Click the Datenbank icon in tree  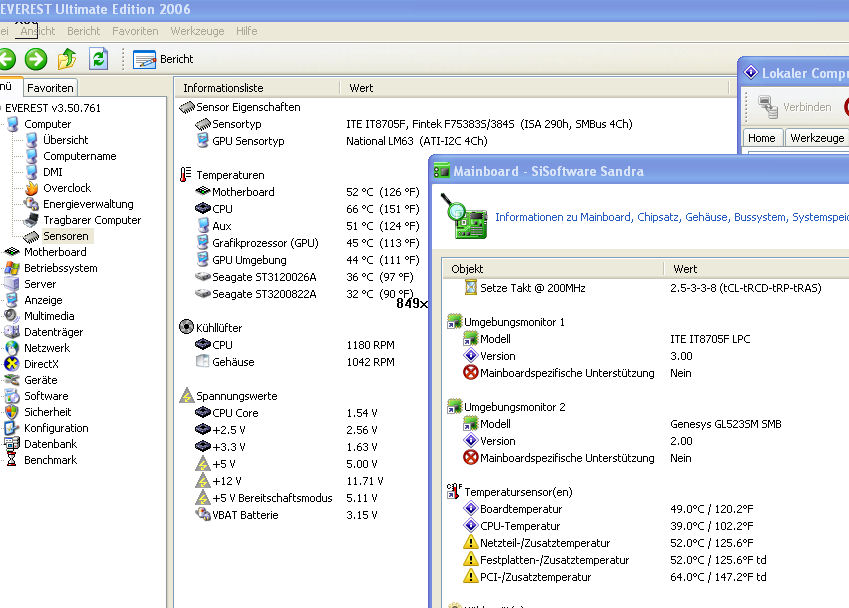(12, 444)
